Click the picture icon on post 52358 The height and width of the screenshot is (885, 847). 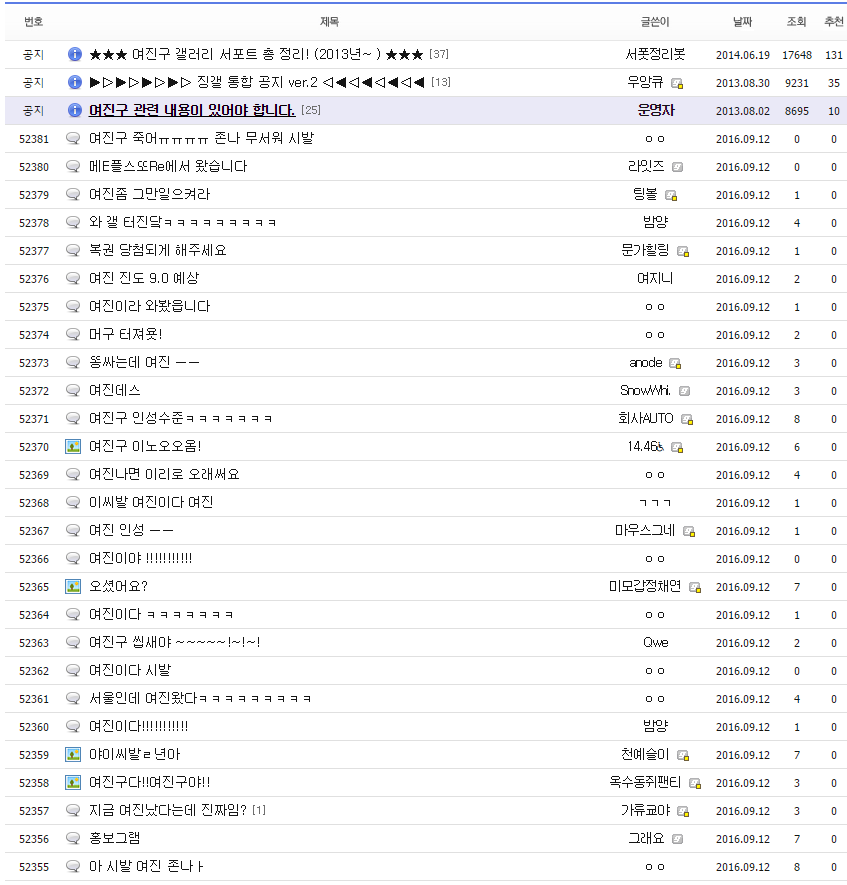(73, 783)
